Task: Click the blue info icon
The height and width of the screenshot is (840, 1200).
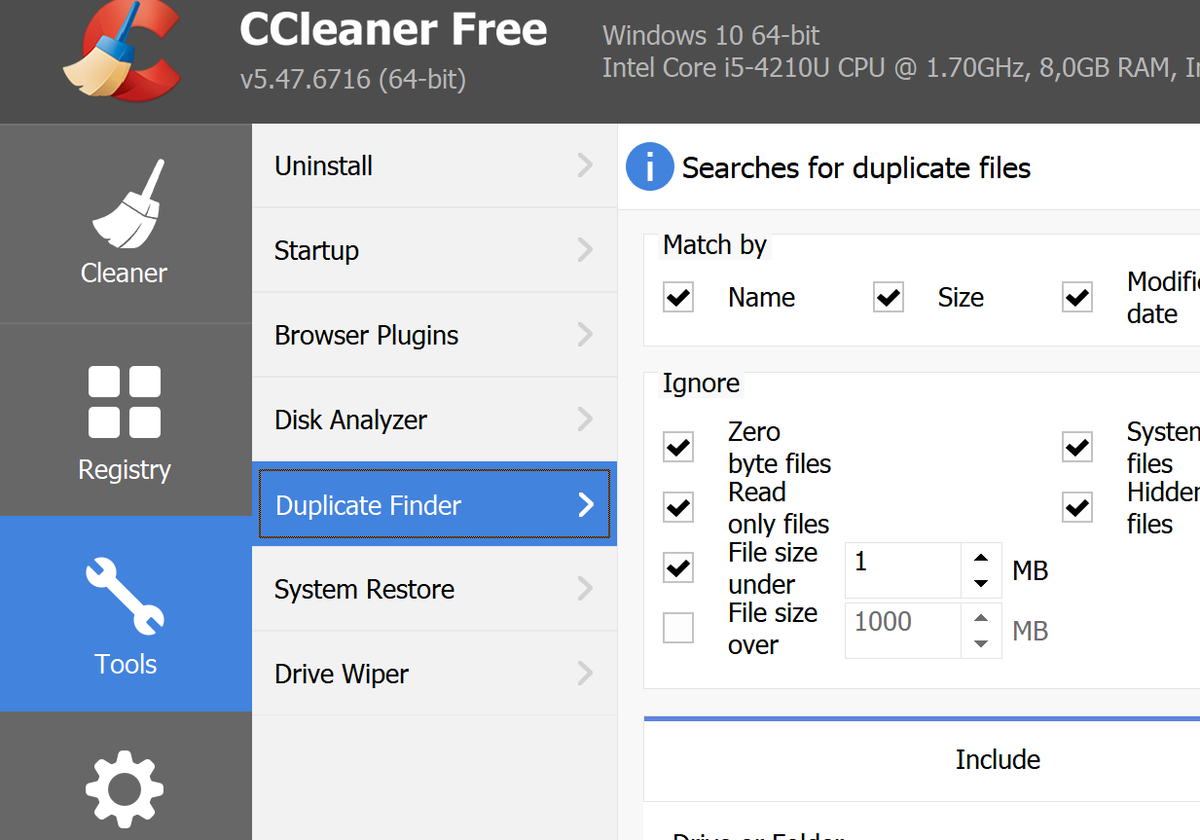Action: (x=649, y=167)
